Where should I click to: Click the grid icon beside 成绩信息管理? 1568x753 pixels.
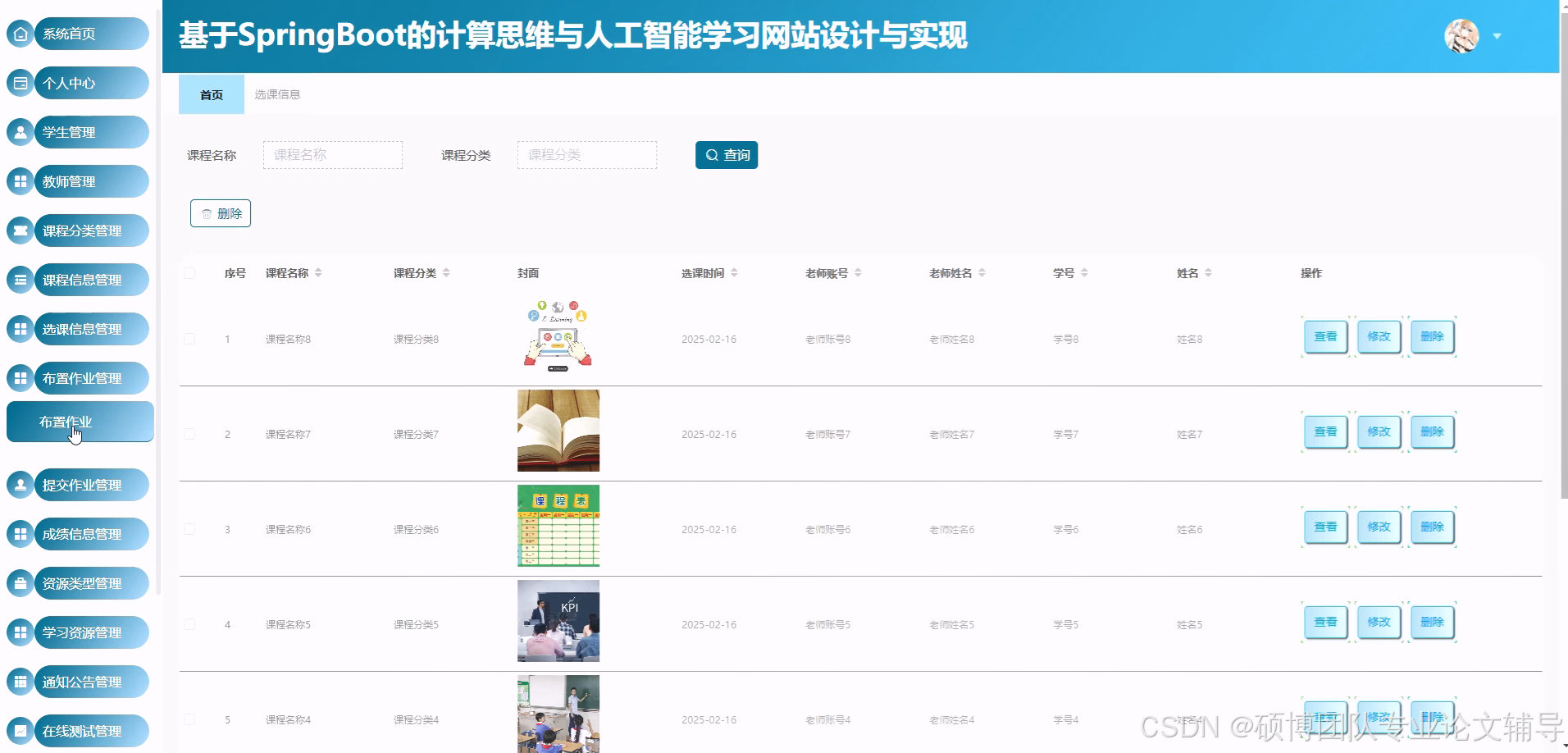(21, 534)
